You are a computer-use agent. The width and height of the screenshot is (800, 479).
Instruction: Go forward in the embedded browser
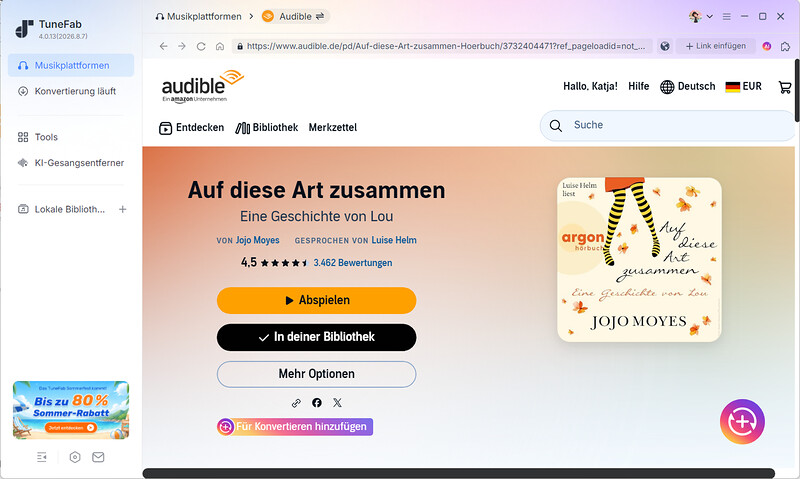coord(182,46)
